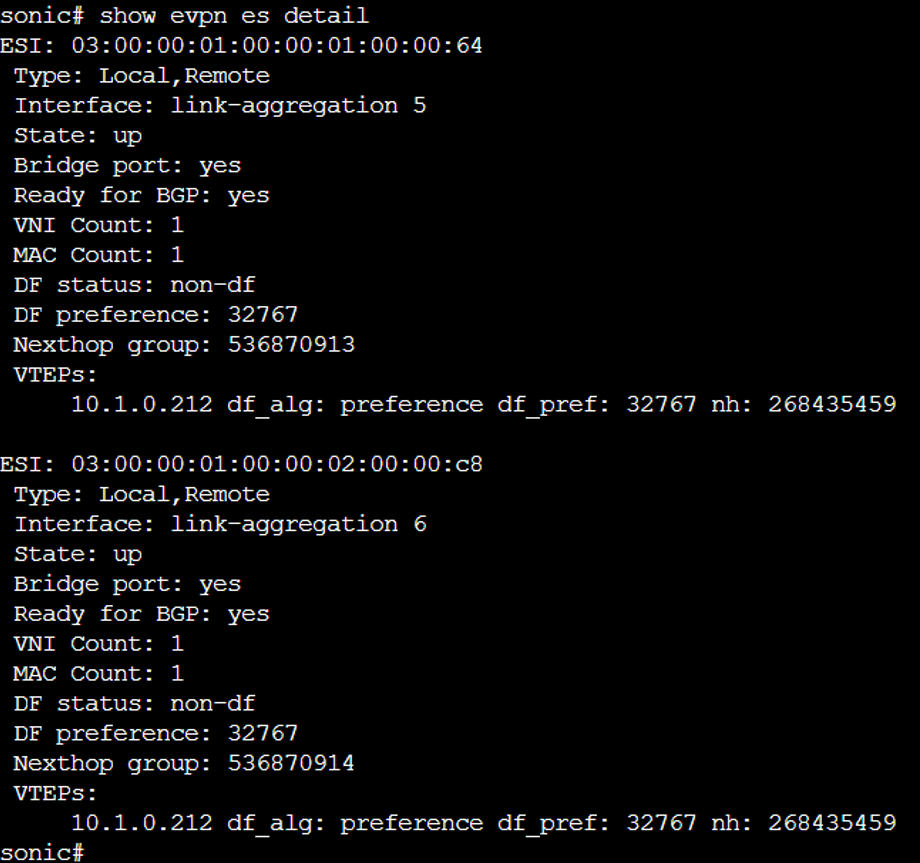Click "Type: Local,Remote" under the link-aggregation 6 ESI
This screenshot has height=863, width=920.
(141, 494)
